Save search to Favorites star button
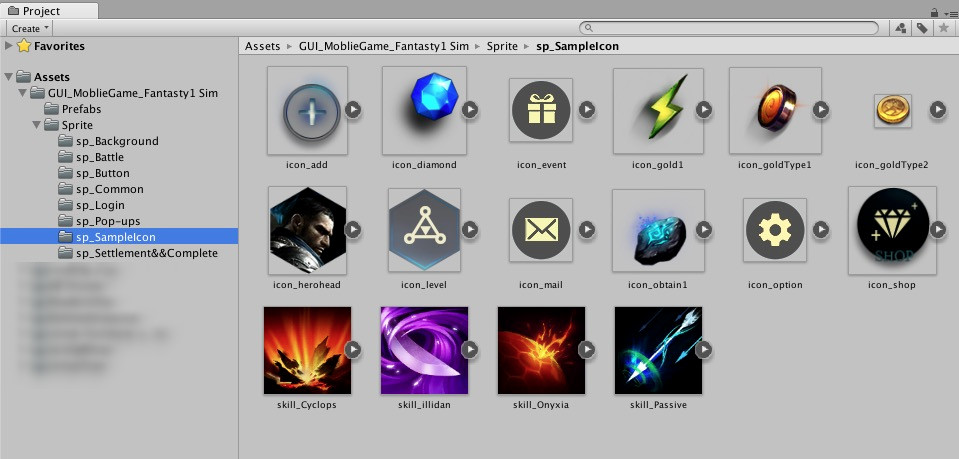The width and height of the screenshot is (959, 459). point(942,28)
